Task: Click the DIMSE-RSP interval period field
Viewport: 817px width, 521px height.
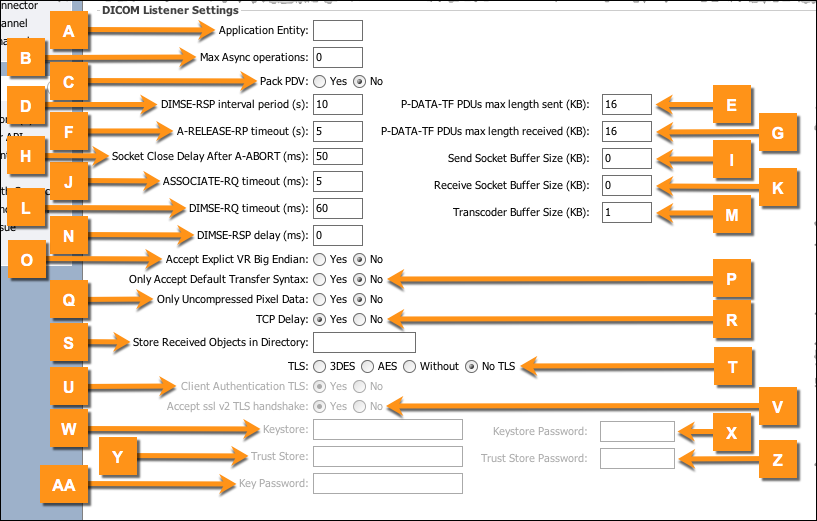Action: (337, 104)
